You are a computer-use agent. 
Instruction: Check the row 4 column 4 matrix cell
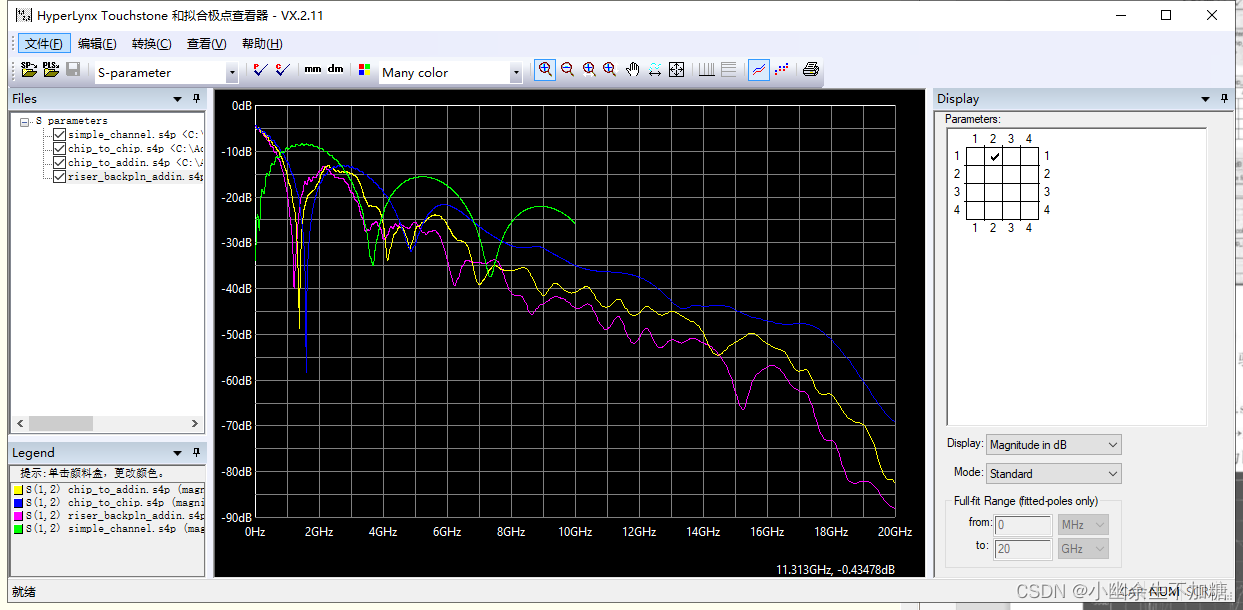click(x=1030, y=210)
